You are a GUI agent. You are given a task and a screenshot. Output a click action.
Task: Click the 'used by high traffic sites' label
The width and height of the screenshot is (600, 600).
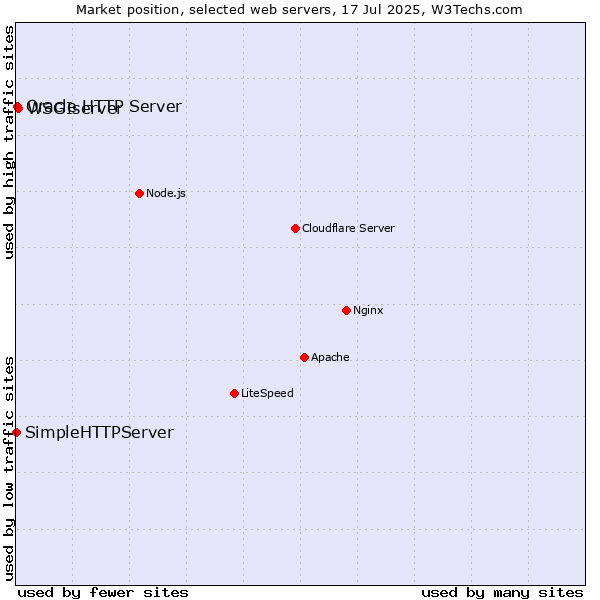coord(9,142)
